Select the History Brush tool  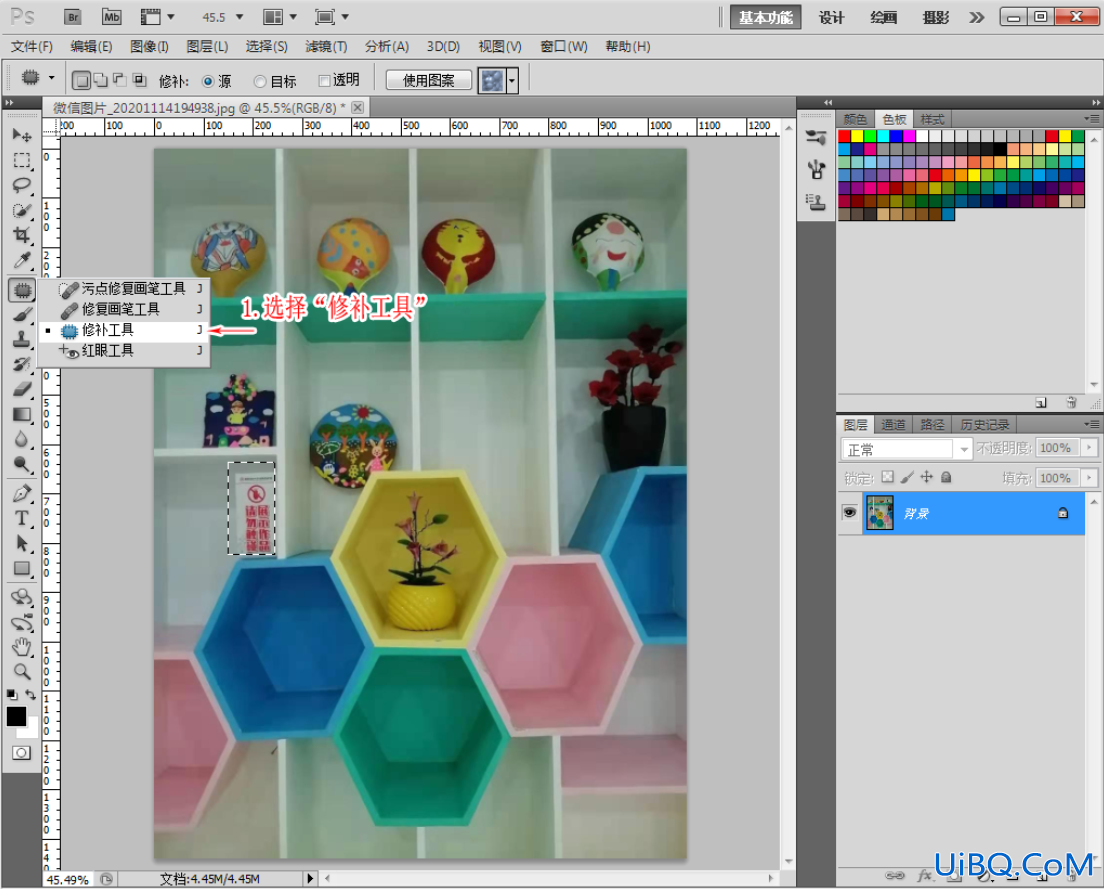coord(22,364)
